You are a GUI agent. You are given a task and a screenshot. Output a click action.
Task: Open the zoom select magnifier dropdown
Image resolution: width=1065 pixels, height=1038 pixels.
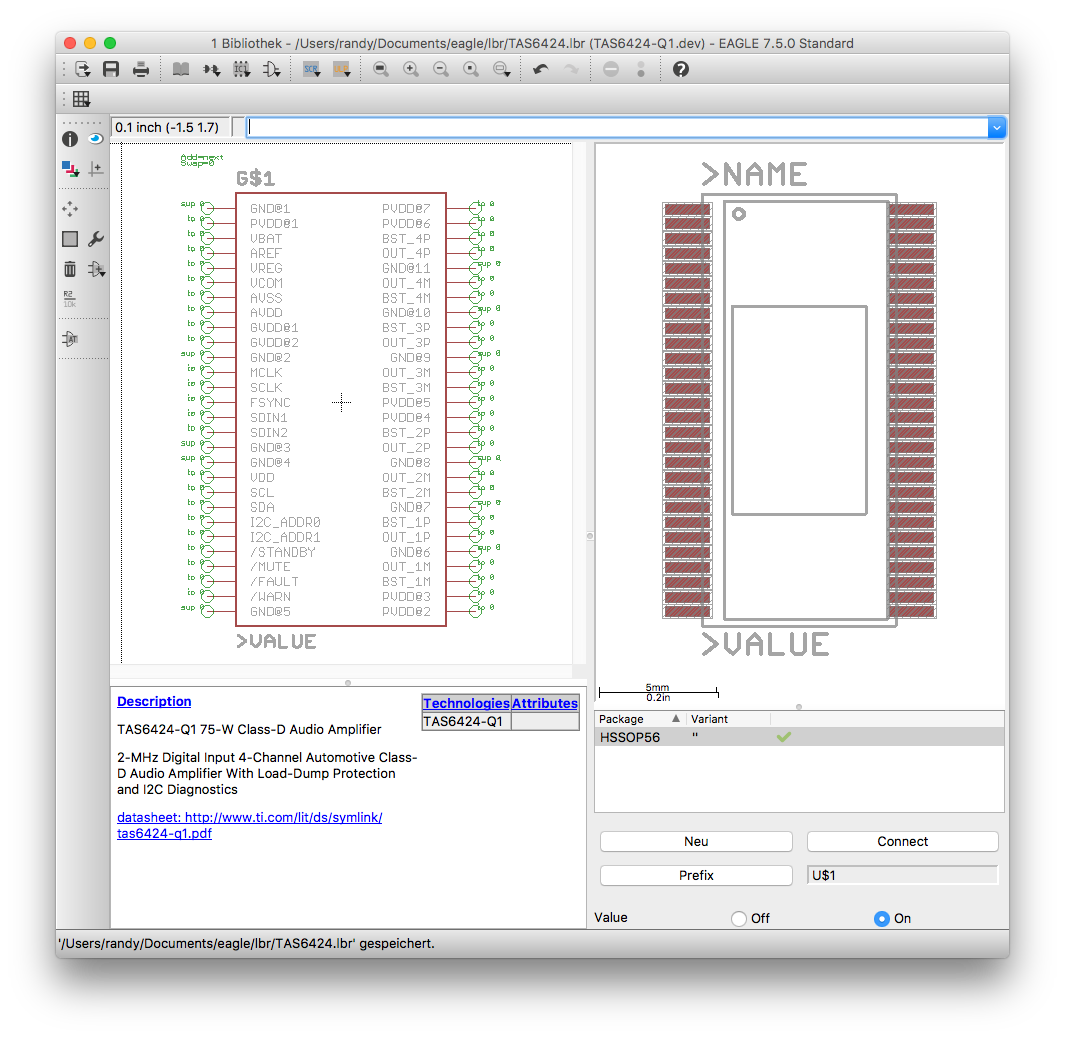pyautogui.click(x=502, y=69)
